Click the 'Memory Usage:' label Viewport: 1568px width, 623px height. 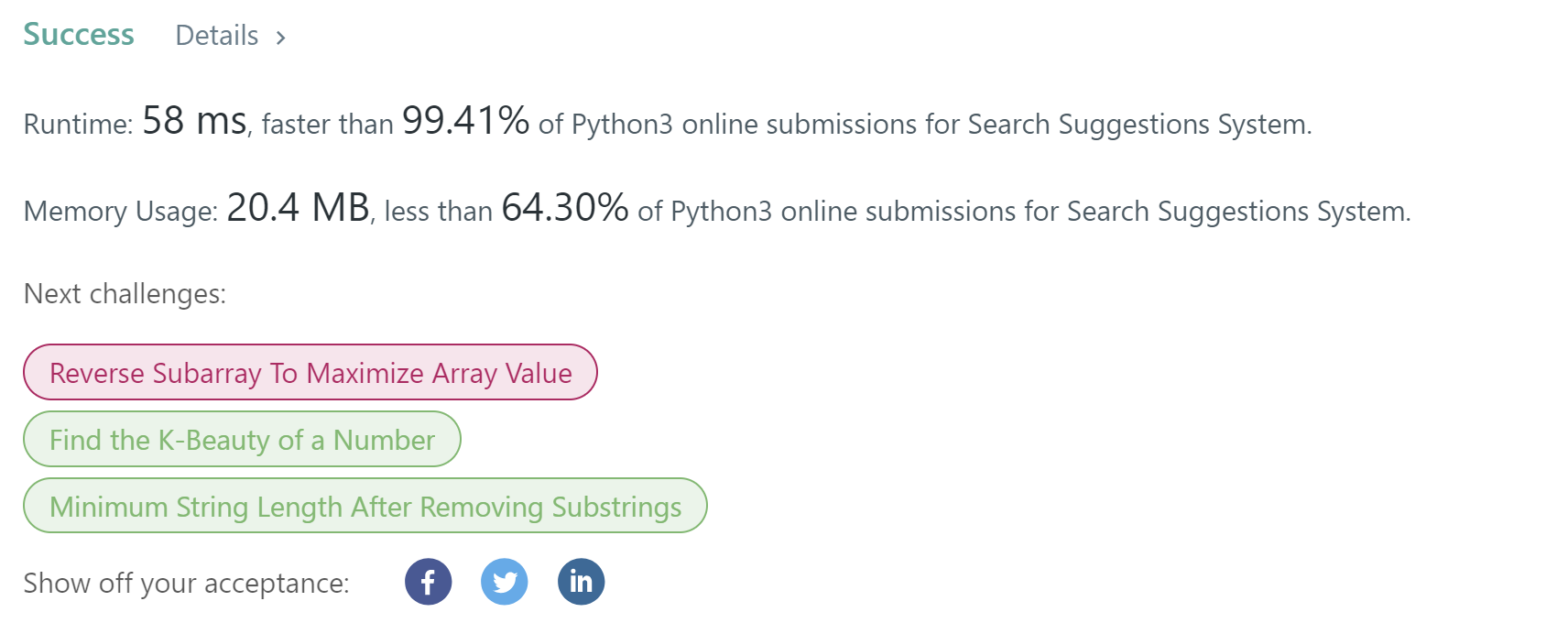[120, 212]
